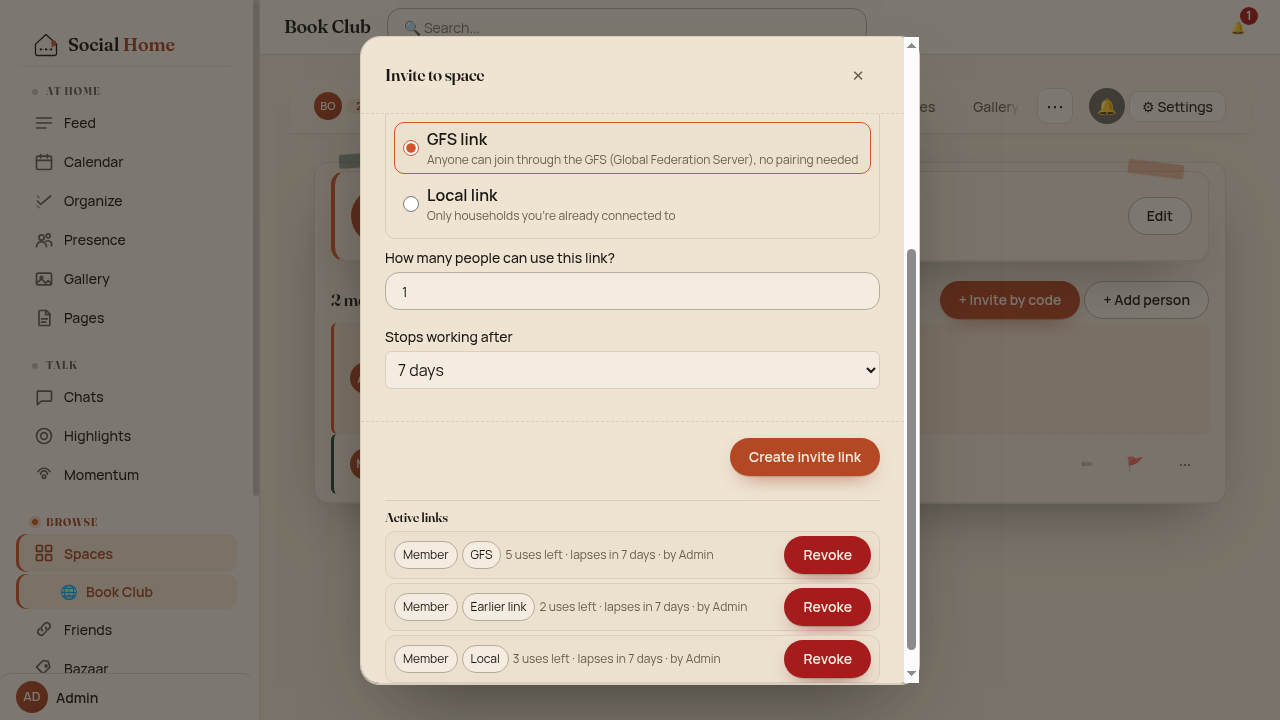
Task: Open Highlights in the sidebar
Action: click(x=127, y=436)
